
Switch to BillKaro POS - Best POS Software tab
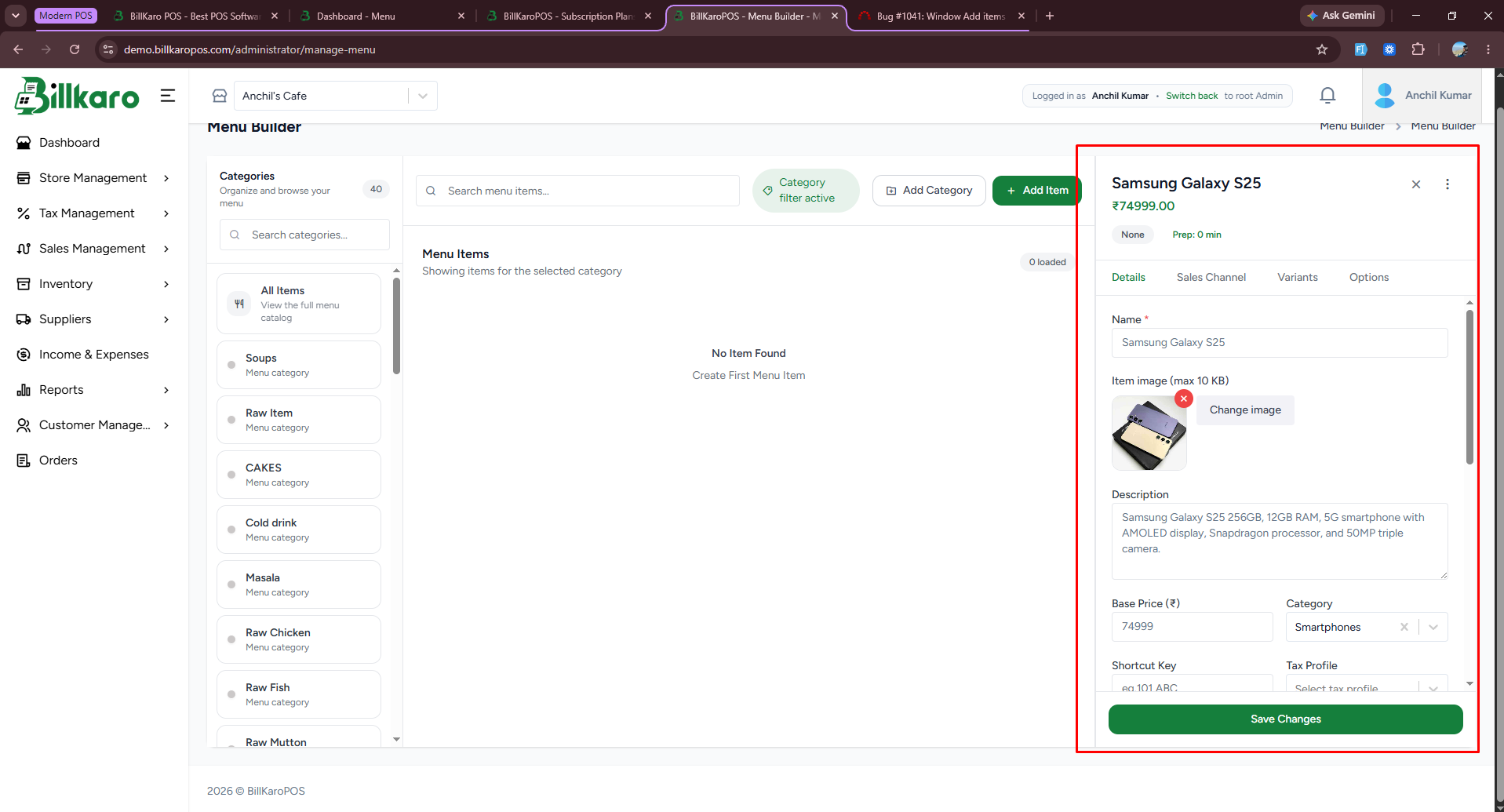195,16
